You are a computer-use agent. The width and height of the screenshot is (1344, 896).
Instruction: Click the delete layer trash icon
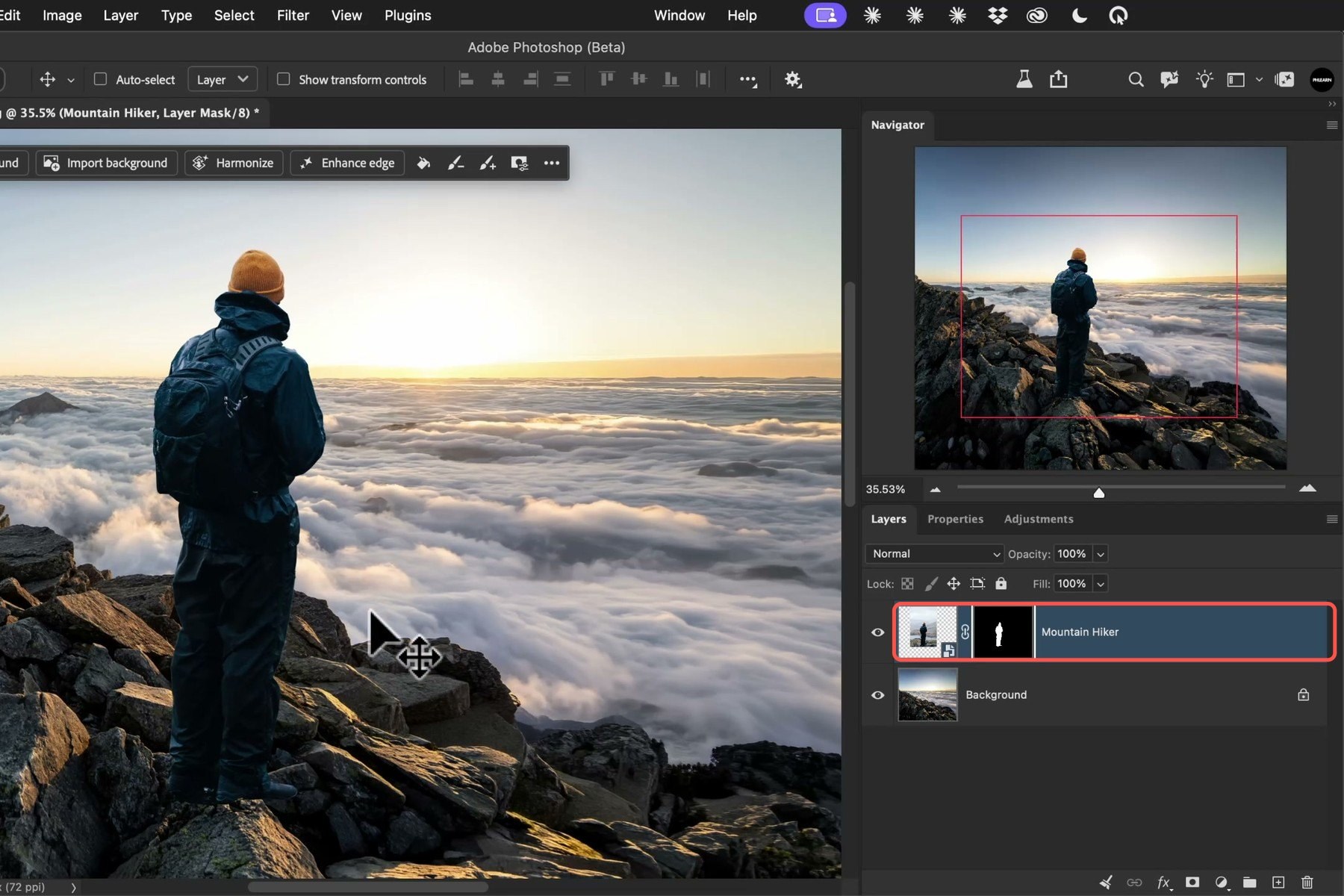click(x=1307, y=882)
